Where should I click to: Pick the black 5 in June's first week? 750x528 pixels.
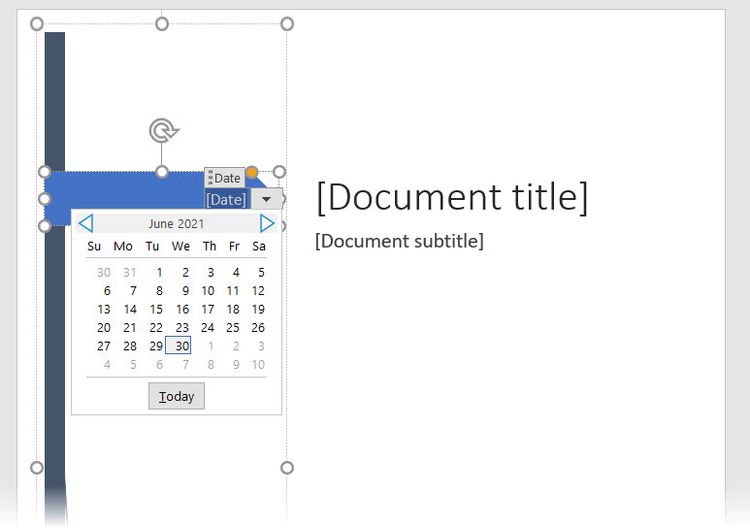(261, 273)
